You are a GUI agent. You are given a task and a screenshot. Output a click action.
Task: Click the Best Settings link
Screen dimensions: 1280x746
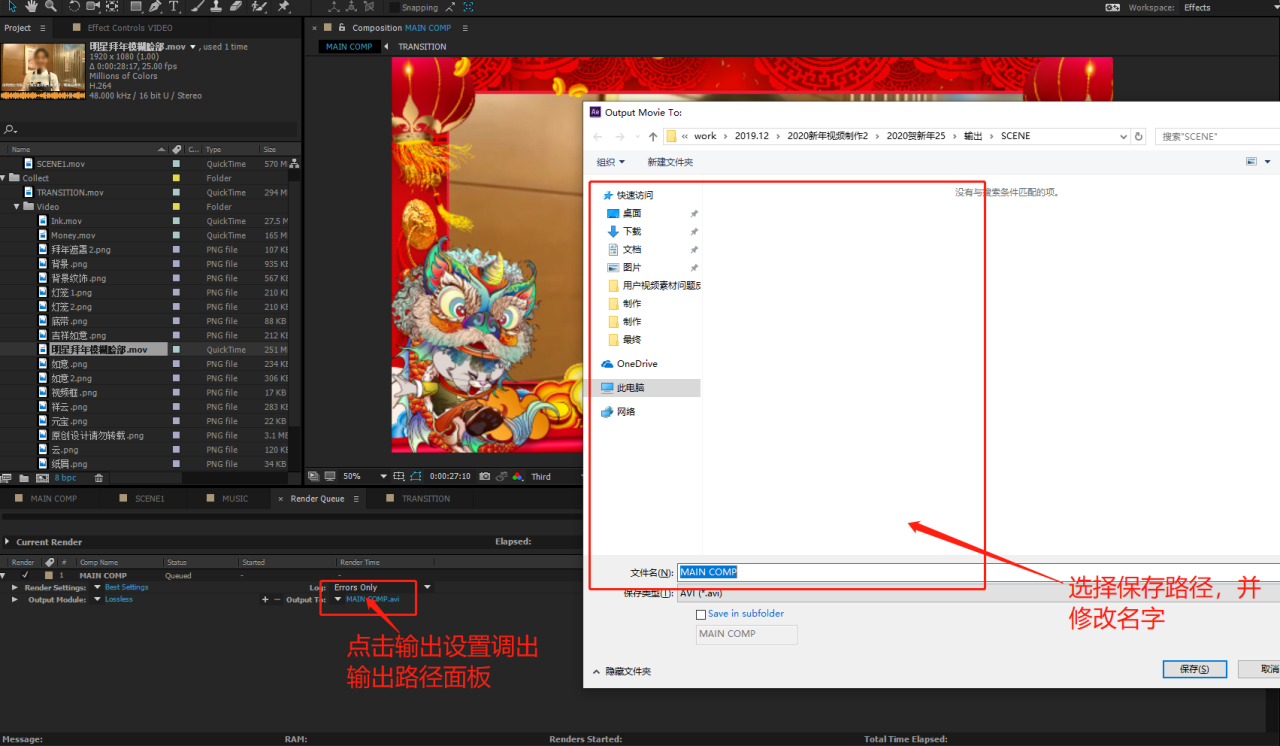click(x=127, y=587)
